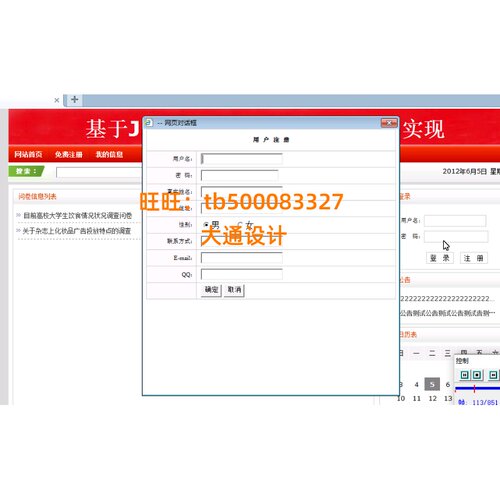Click the 用户注册 dialog heading
Image resolution: width=500 pixels, height=500 pixels.
pyautogui.click(x=271, y=140)
